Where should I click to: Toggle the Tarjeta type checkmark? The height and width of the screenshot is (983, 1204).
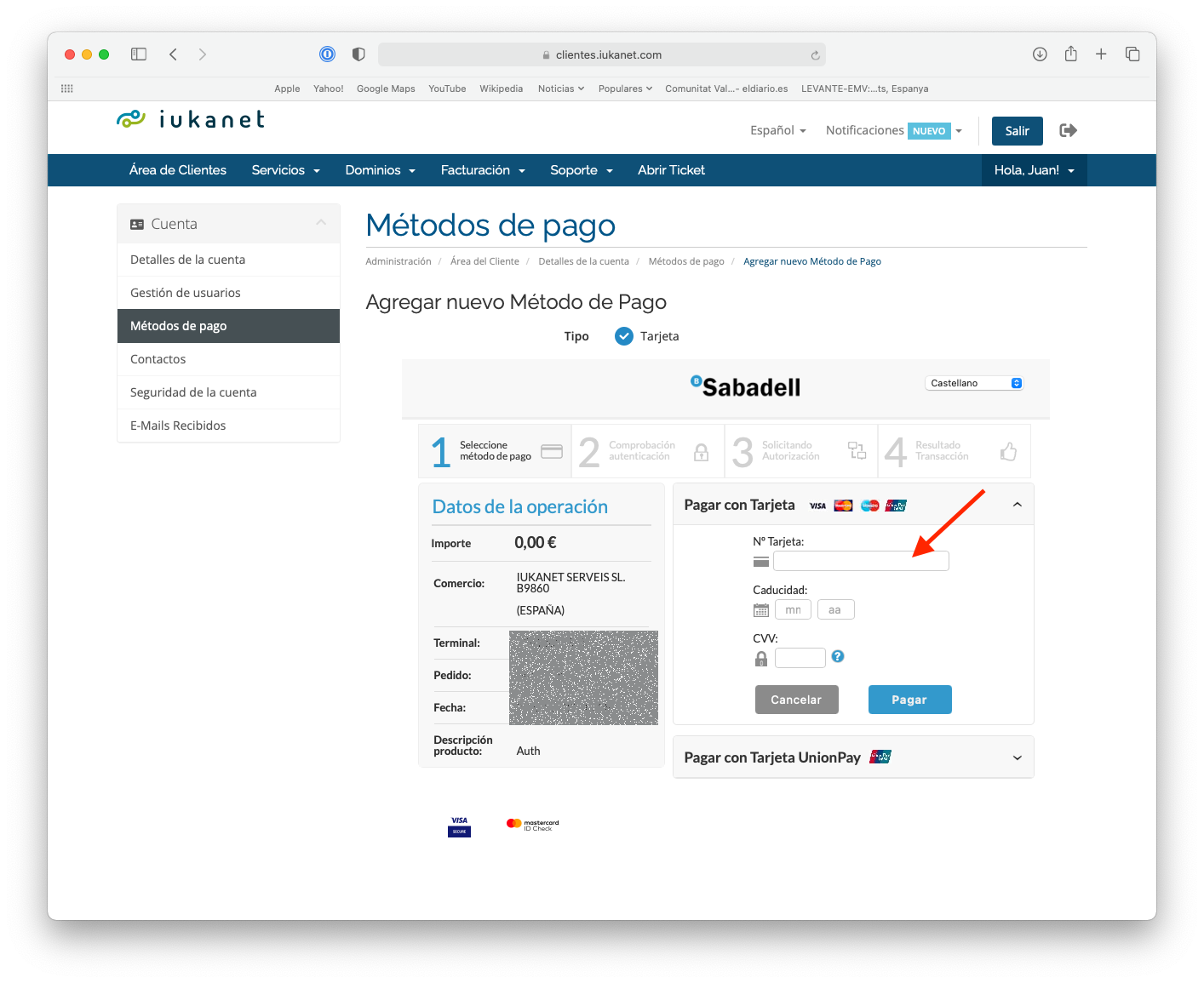(x=624, y=336)
